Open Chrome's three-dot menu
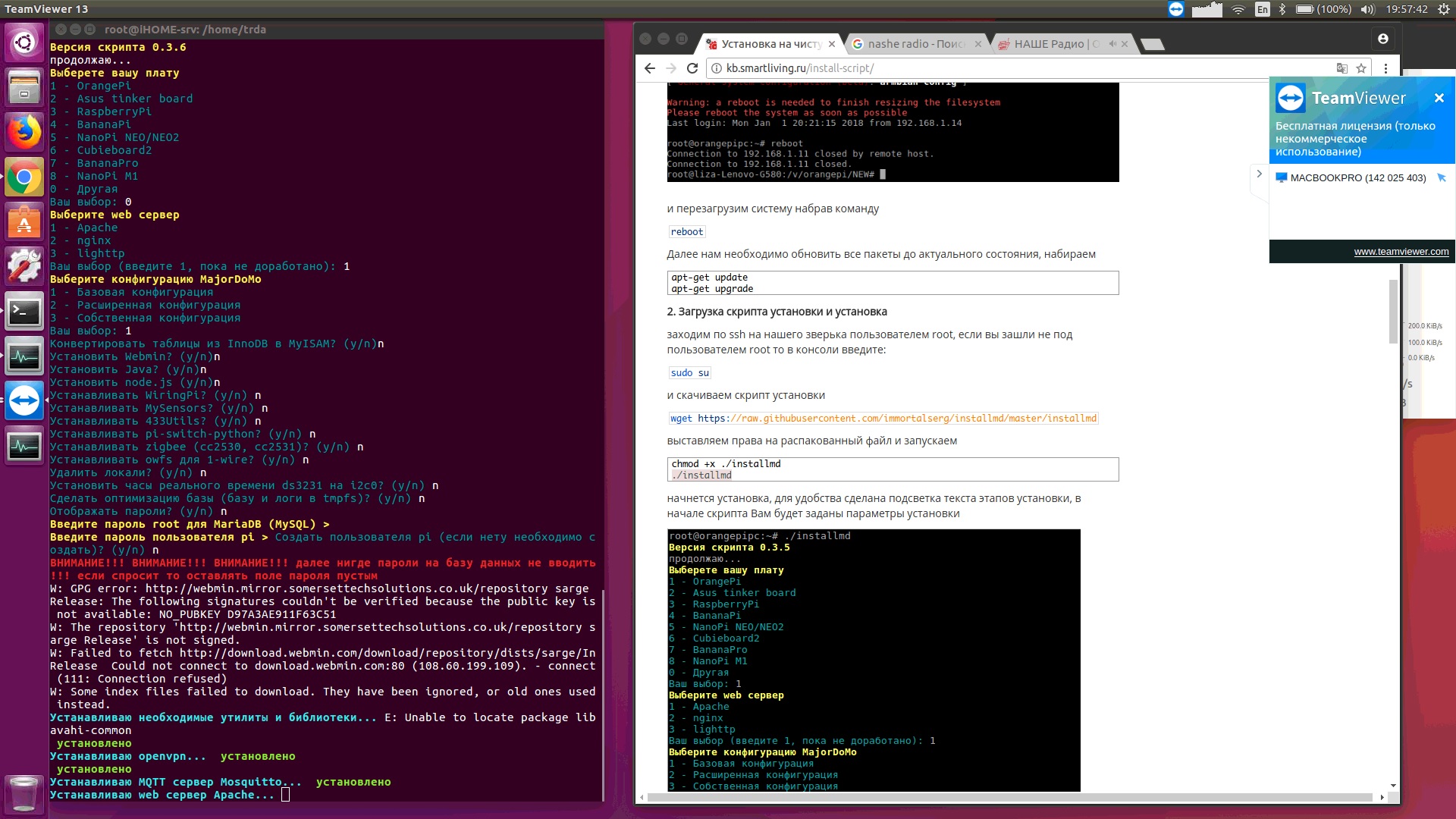Screen dimensions: 1456x819 coord(1387,68)
